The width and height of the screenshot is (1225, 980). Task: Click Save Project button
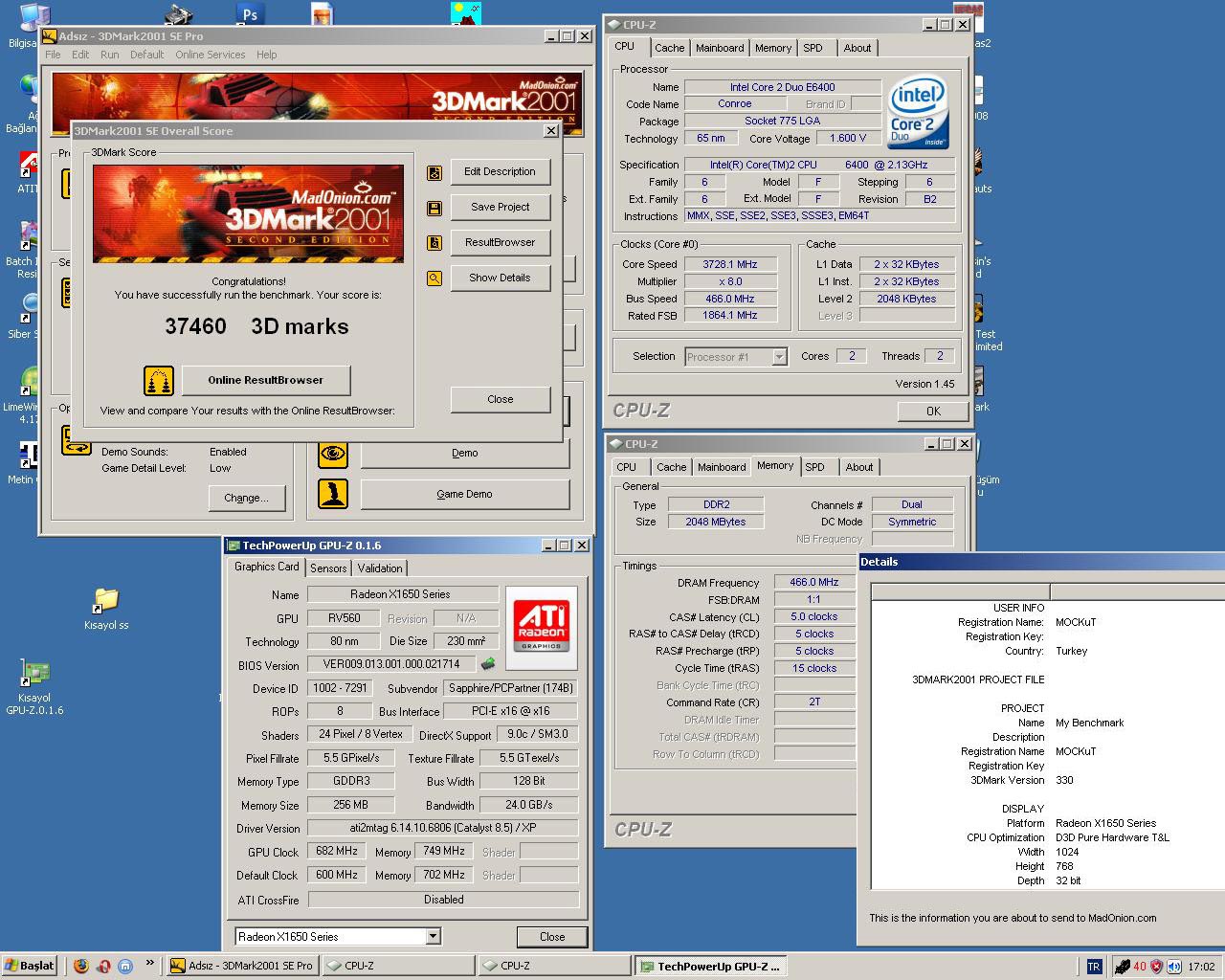coord(501,208)
